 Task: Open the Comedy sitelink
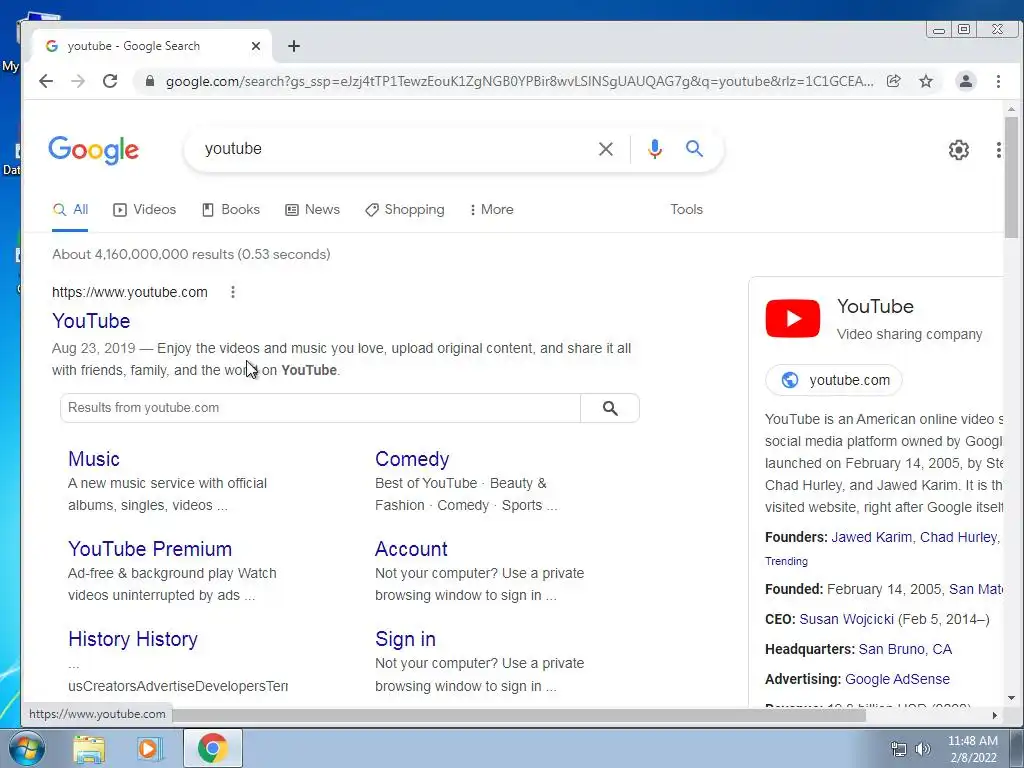click(x=412, y=458)
